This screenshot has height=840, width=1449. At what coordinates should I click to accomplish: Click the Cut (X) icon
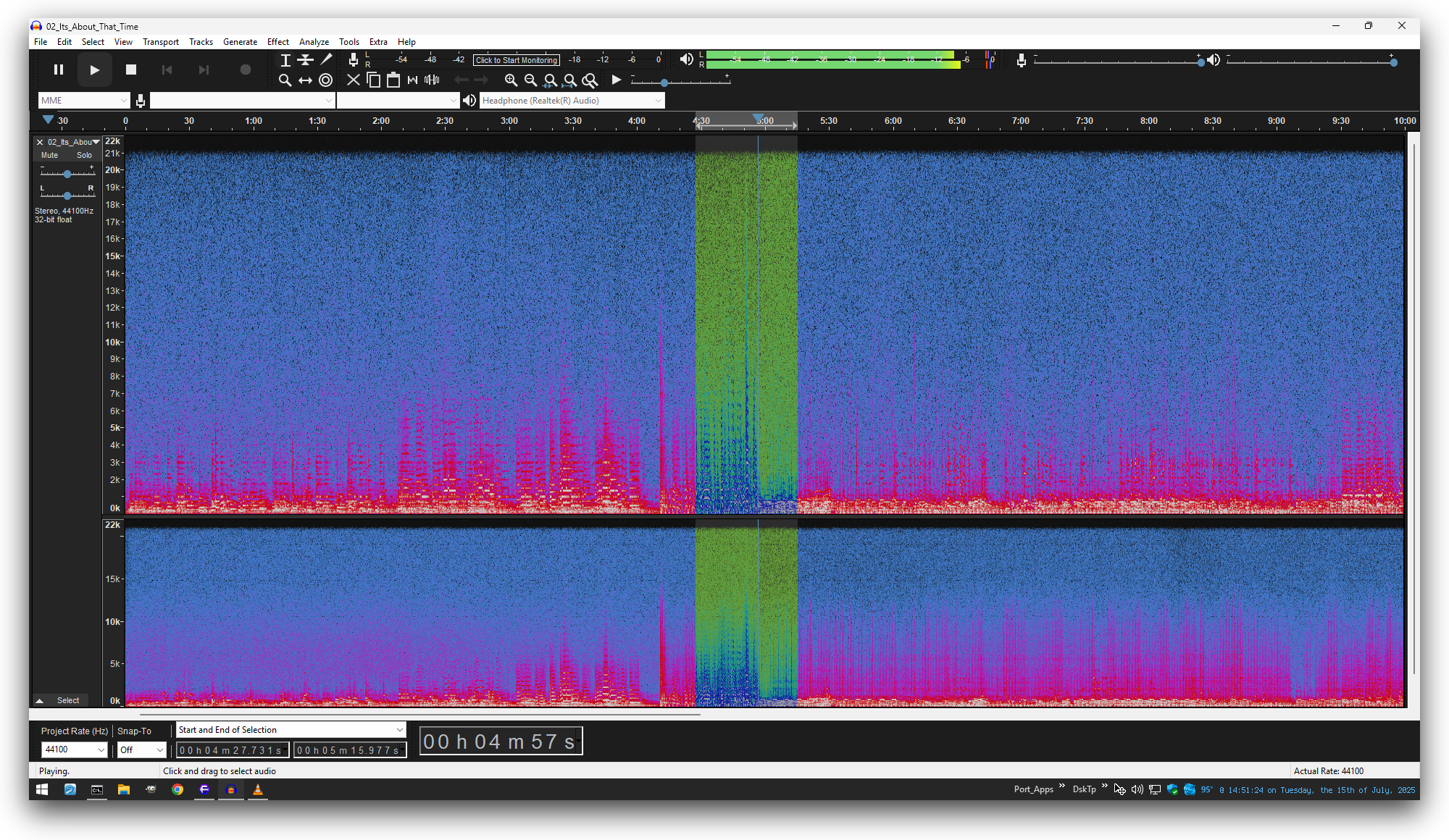[x=354, y=80]
